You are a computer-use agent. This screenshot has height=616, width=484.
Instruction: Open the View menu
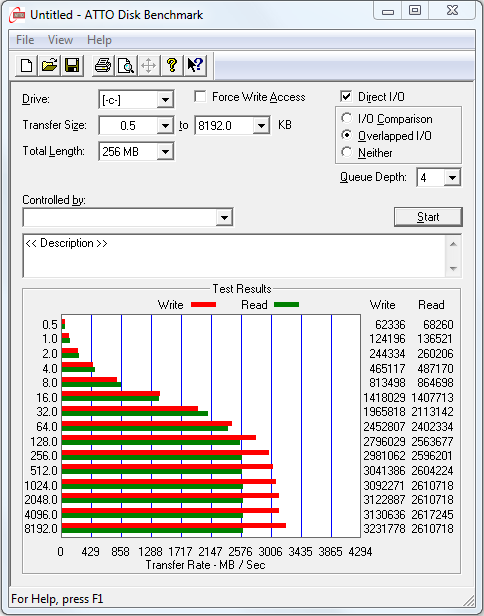[x=60, y=40]
